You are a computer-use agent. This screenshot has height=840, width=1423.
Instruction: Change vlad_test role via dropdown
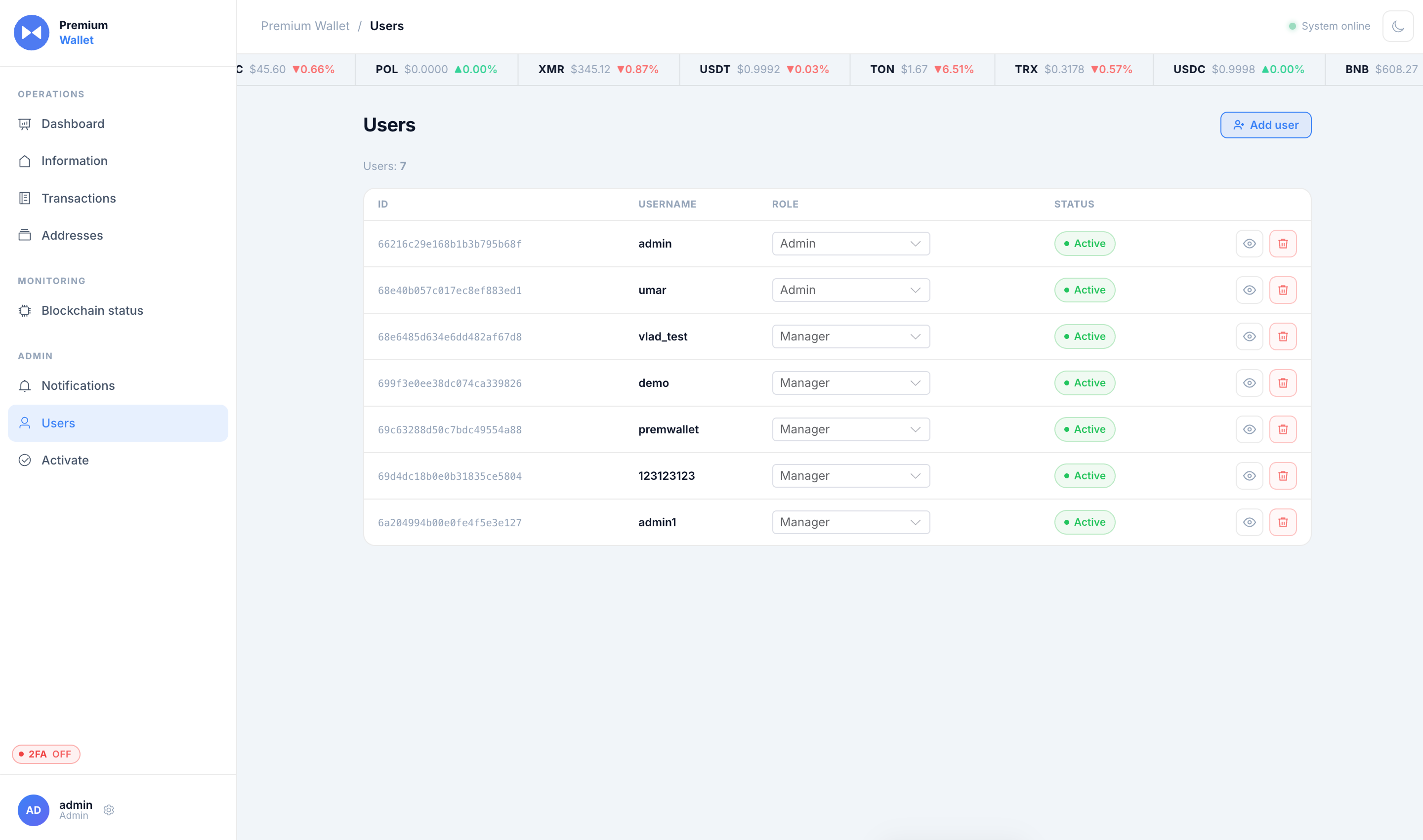851,336
